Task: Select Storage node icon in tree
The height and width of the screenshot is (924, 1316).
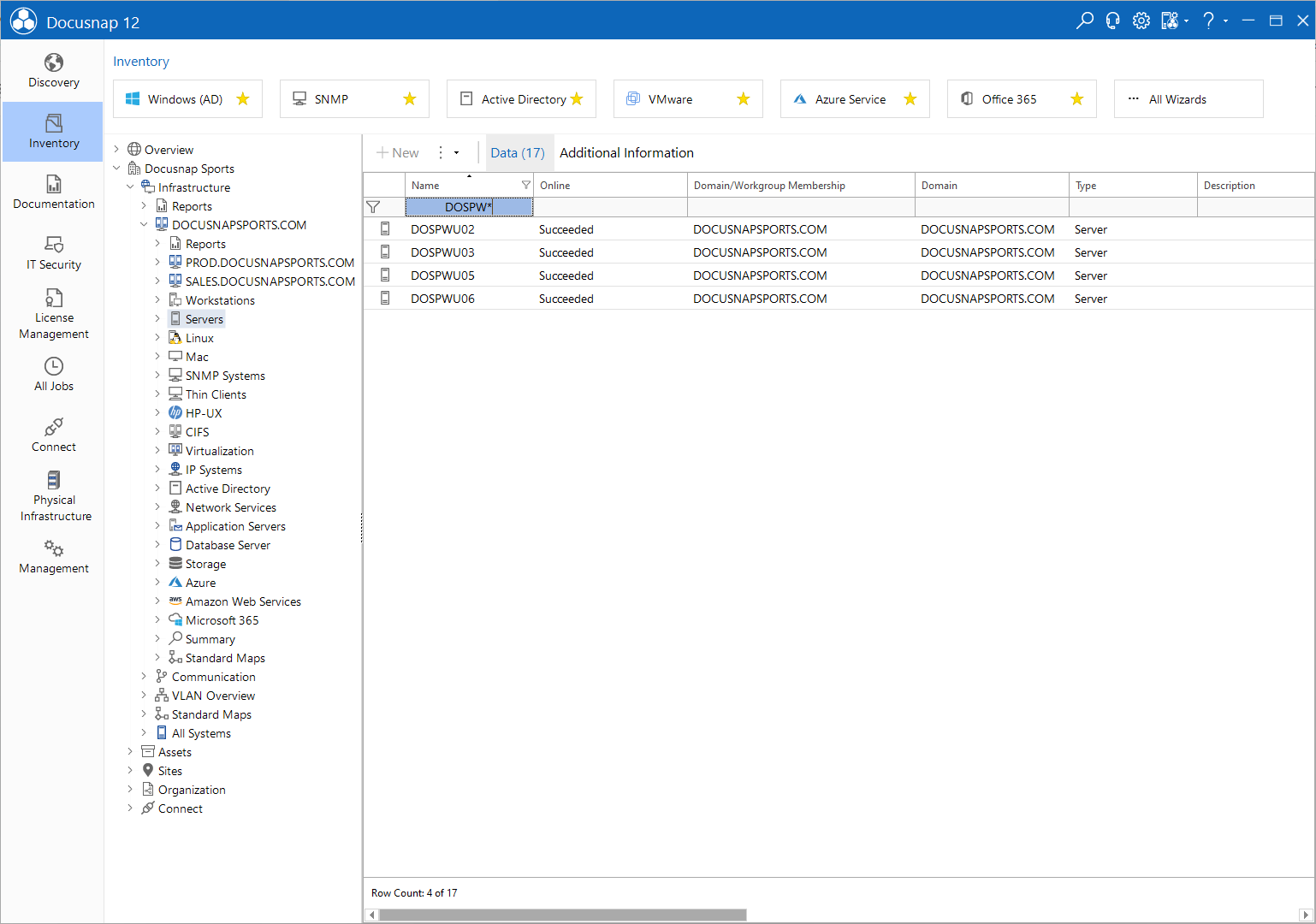Action: [x=175, y=563]
